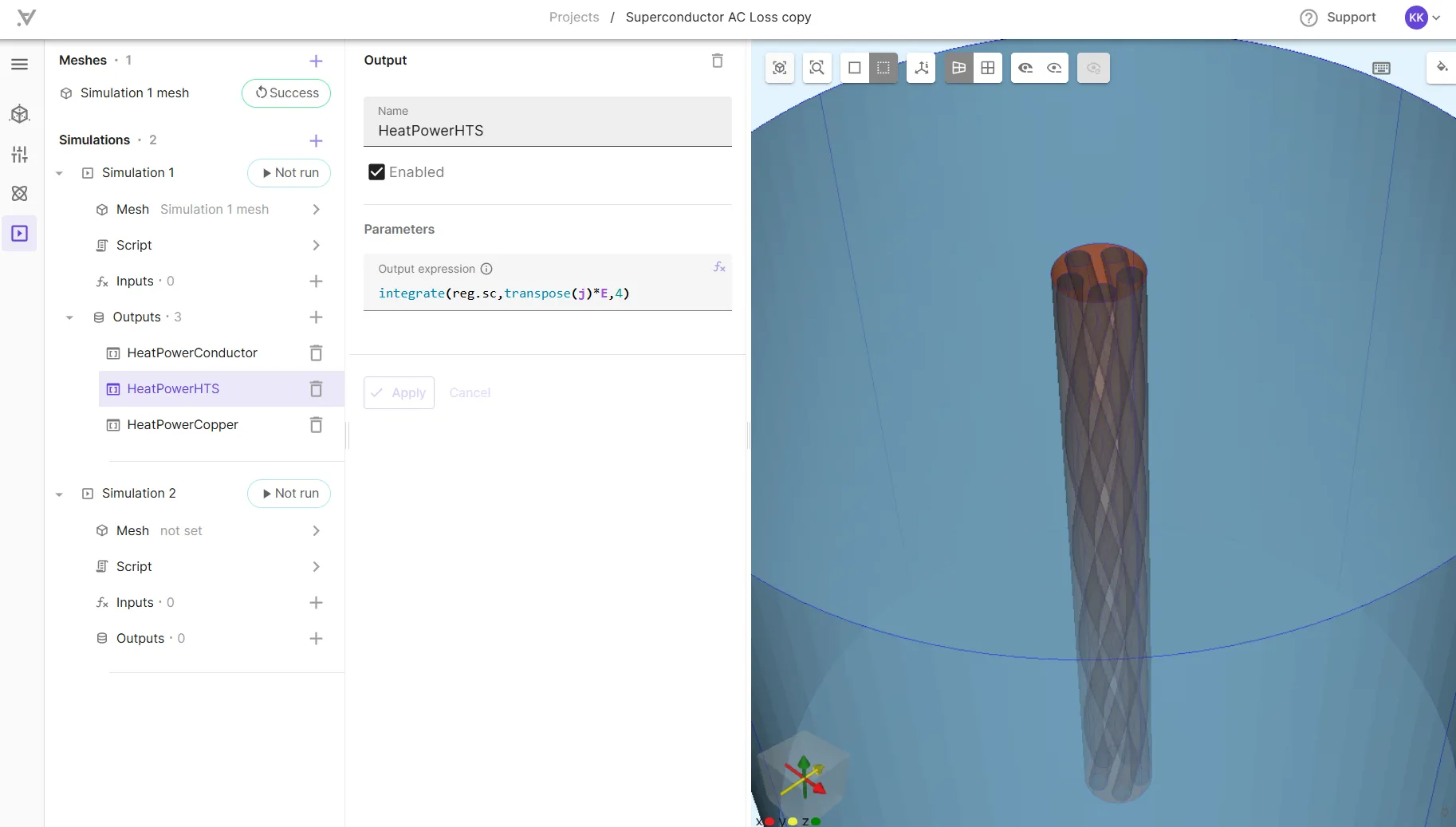Image resolution: width=1456 pixels, height=827 pixels.
Task: Run Simulation 1 with Not run button
Action: click(x=289, y=172)
